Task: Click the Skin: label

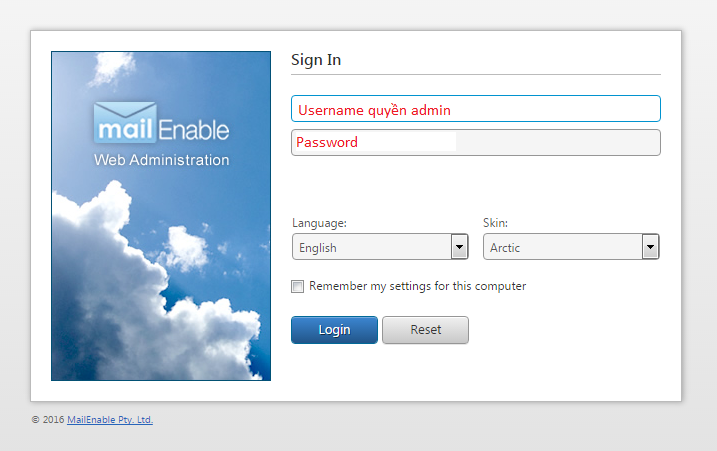Action: tap(495, 223)
